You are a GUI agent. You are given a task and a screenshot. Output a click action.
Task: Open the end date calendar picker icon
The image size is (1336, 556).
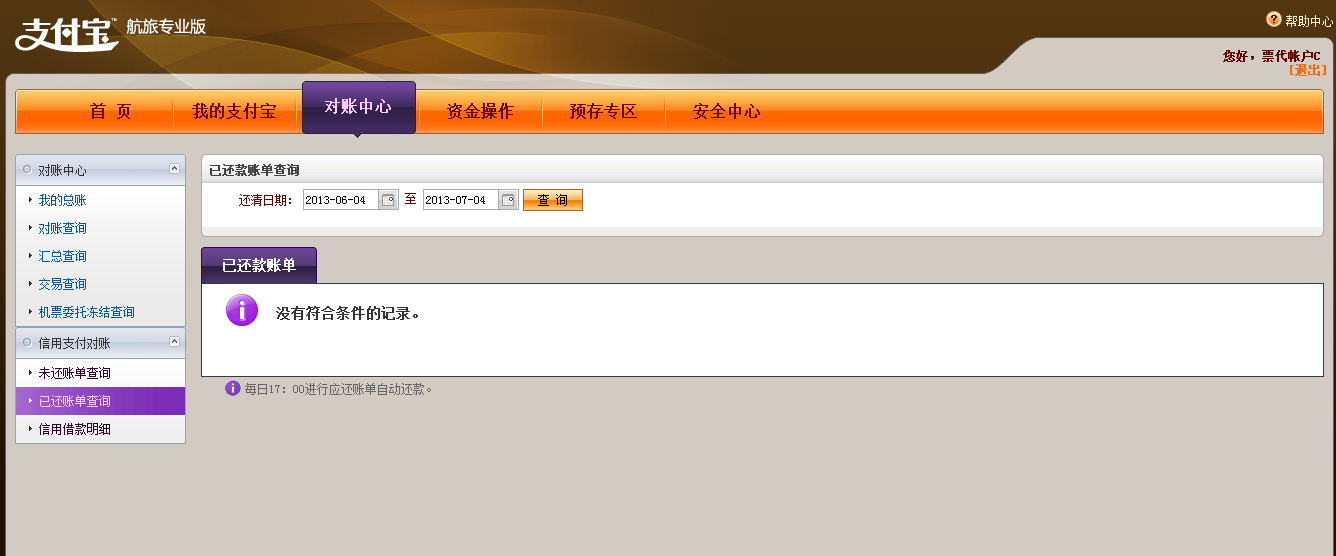[509, 200]
